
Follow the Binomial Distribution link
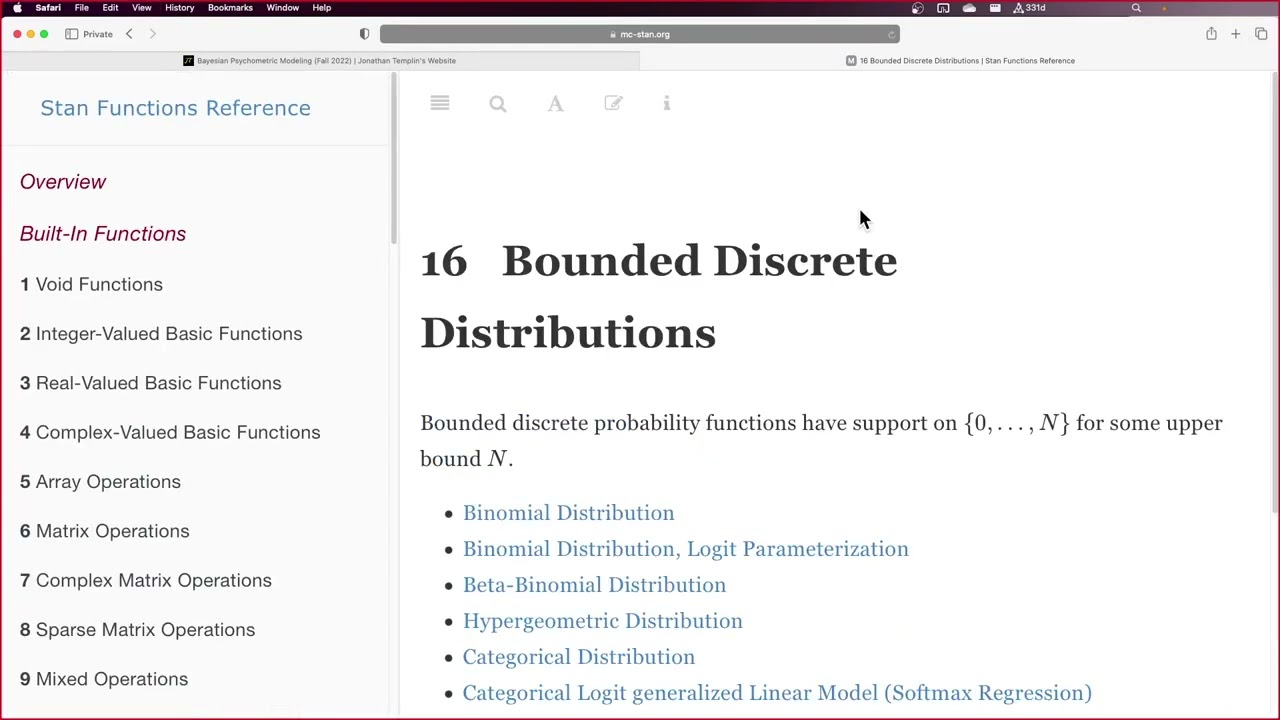[x=568, y=513]
